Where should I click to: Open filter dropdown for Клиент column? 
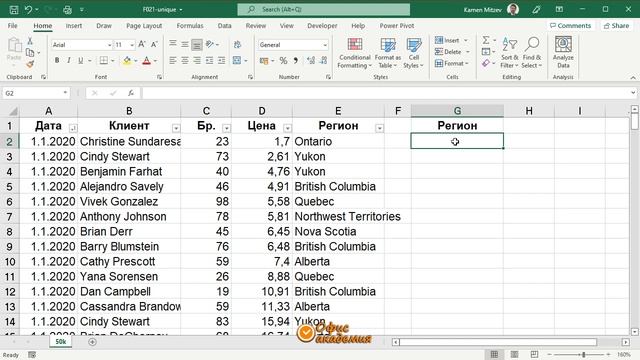176,128
